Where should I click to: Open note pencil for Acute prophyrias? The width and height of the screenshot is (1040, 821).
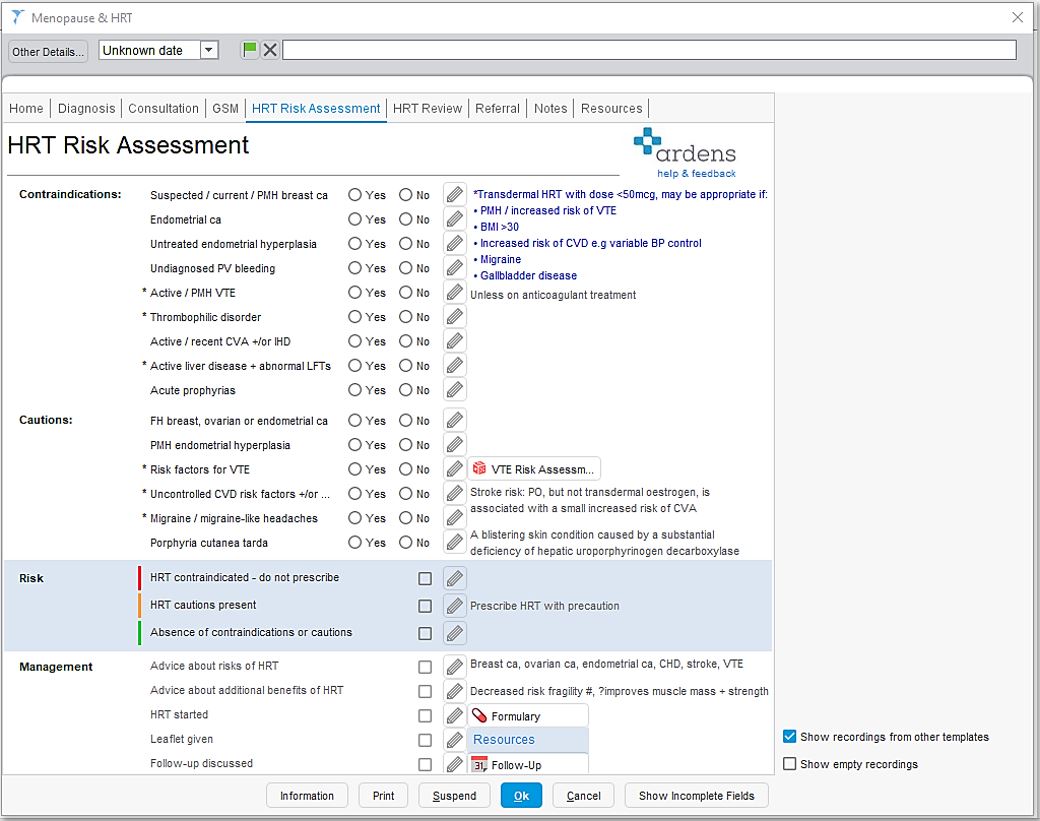pyautogui.click(x=454, y=390)
